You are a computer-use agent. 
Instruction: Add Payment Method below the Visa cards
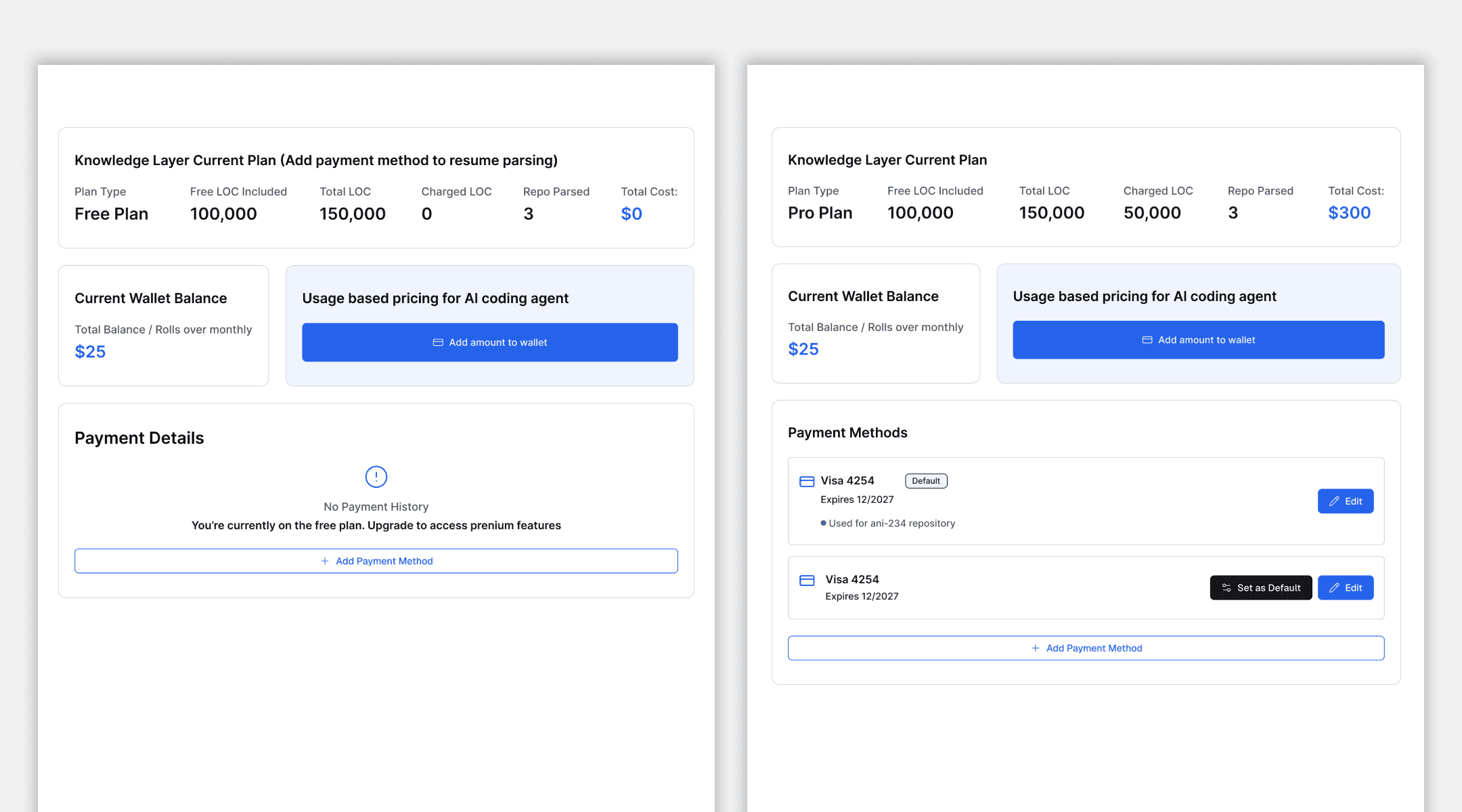1086,648
